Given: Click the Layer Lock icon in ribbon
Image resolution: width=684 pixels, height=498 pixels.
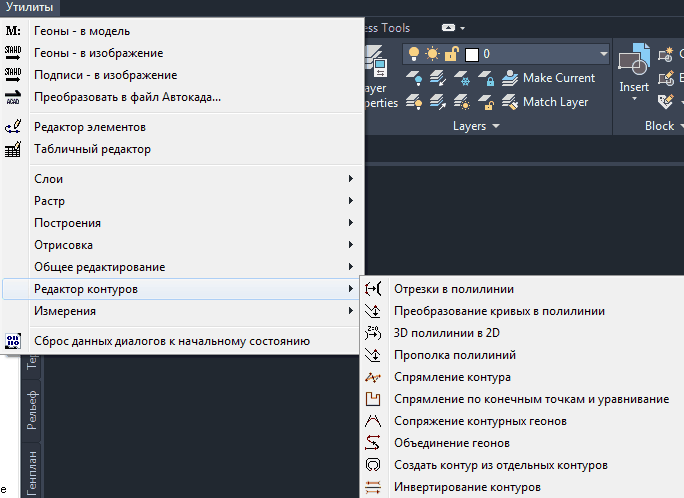Looking at the screenshot, I should (486, 78).
